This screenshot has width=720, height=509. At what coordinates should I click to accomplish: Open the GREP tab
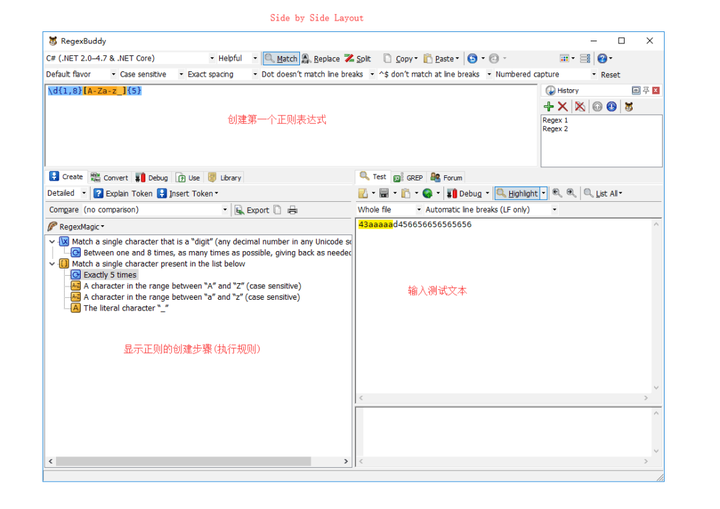click(408, 178)
